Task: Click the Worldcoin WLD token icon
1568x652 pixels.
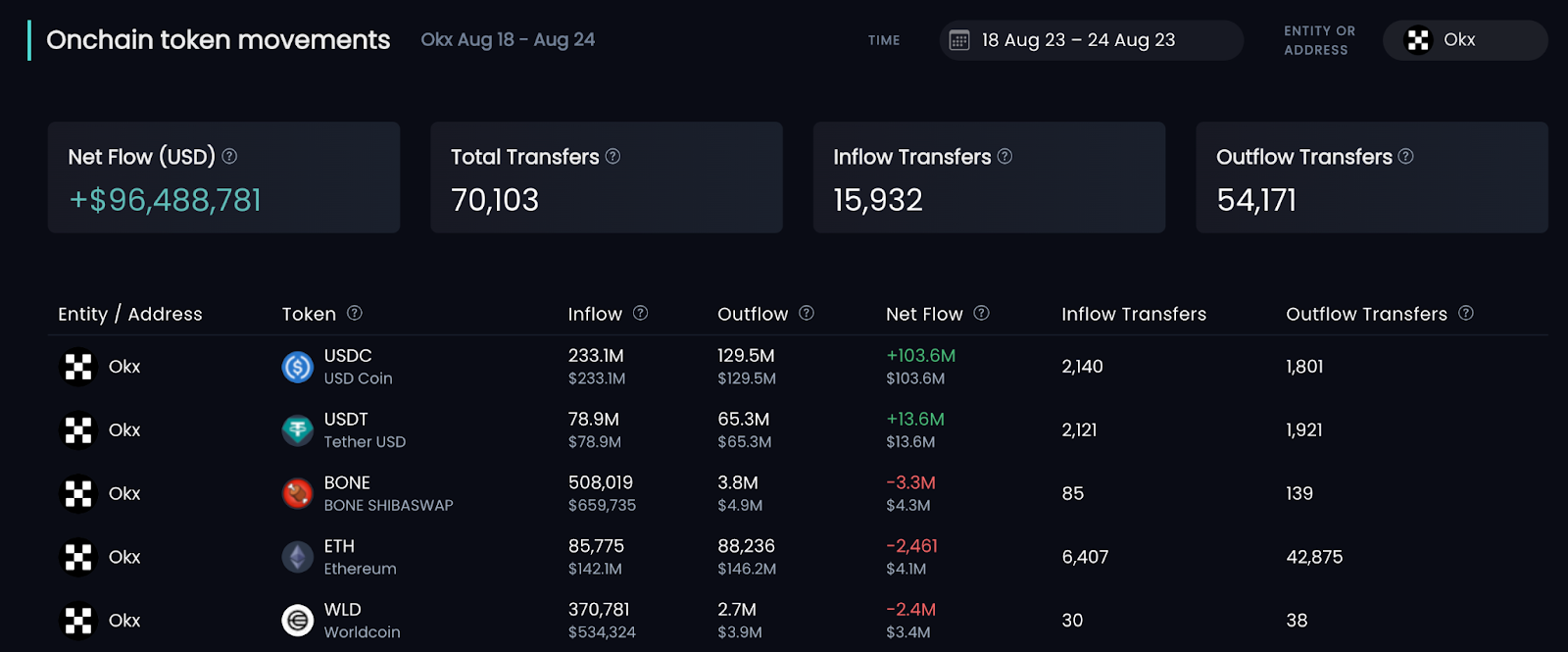Action: coord(297,621)
